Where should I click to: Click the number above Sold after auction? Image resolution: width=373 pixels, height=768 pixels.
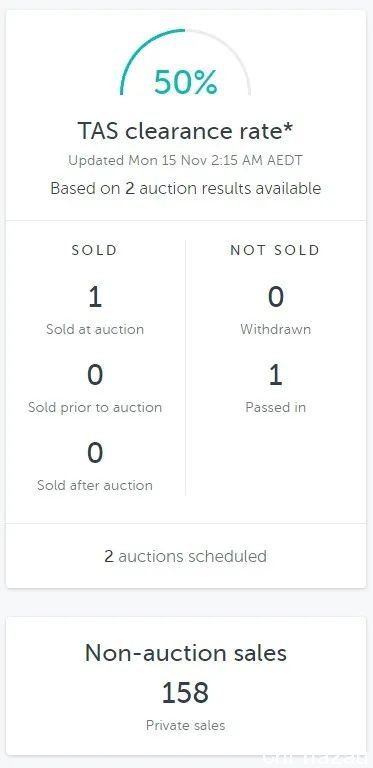coord(95,453)
